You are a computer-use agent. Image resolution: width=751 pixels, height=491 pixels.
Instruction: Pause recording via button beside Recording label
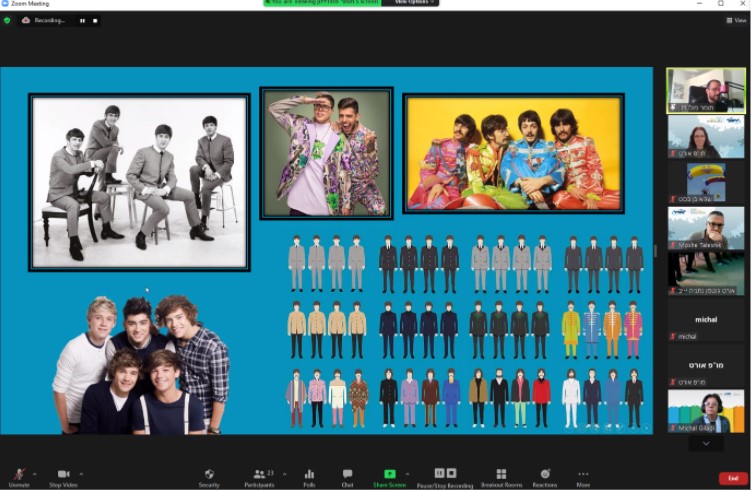point(82,21)
